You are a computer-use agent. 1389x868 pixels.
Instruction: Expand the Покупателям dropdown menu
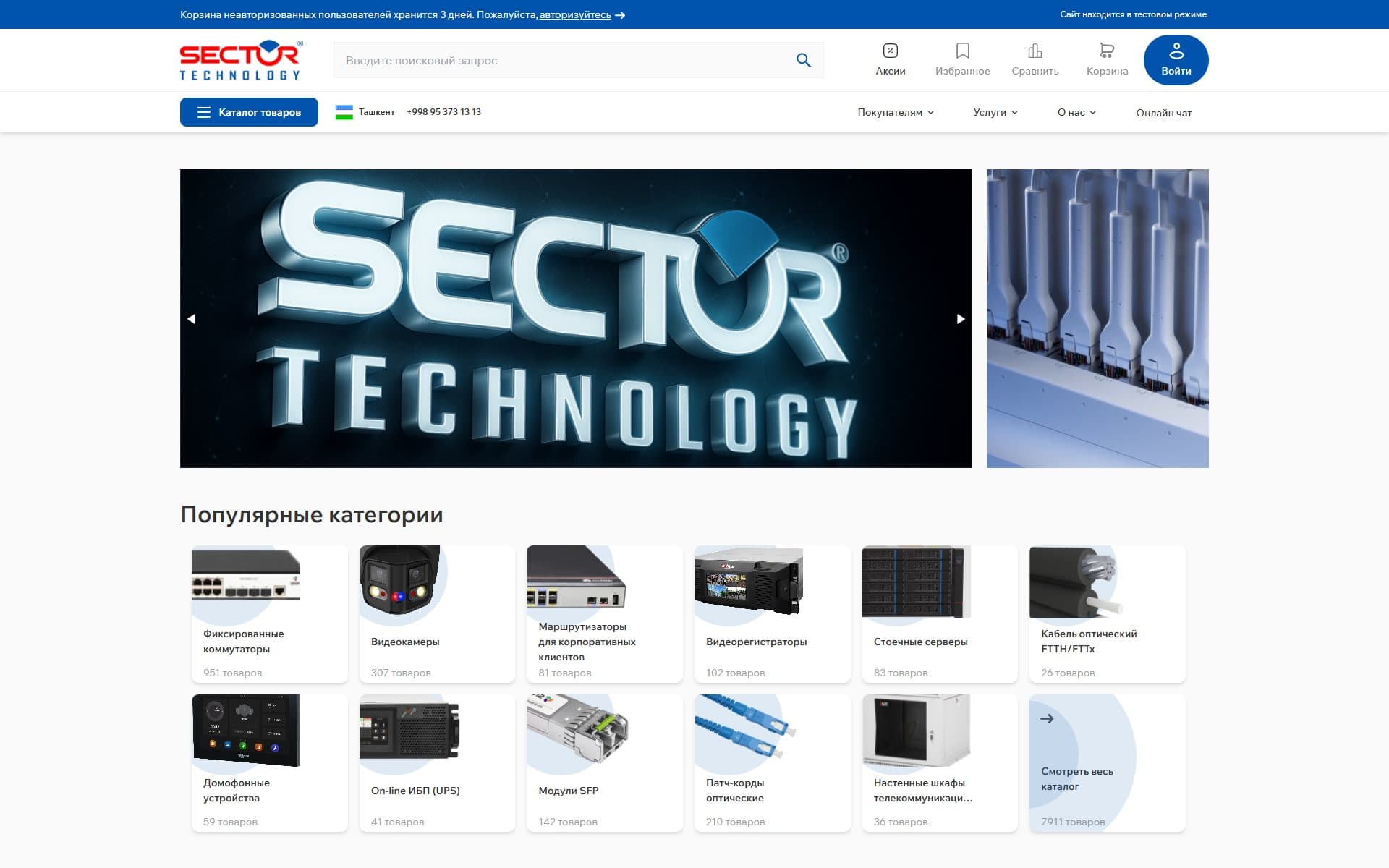coord(896,112)
